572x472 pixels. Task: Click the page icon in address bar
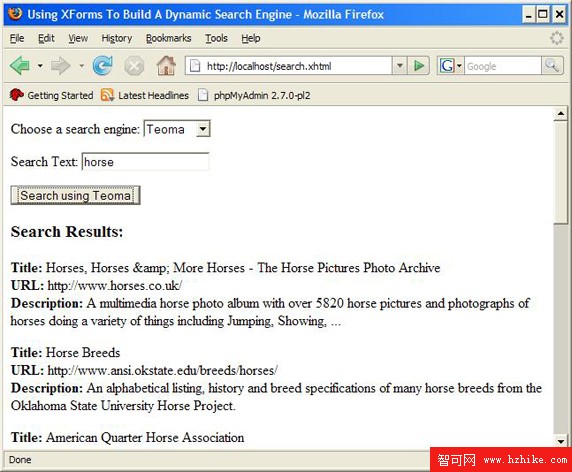[x=195, y=66]
